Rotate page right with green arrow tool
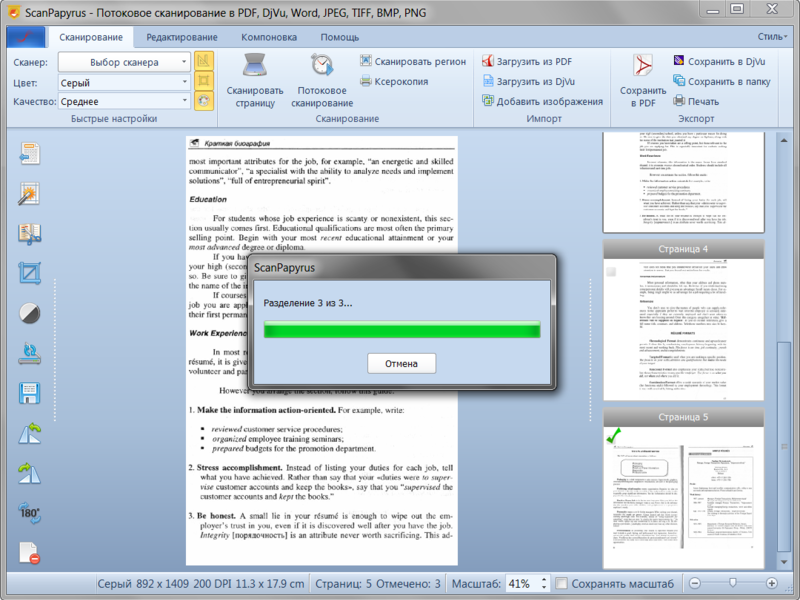Image resolution: width=800 pixels, height=600 pixels. (x=30, y=473)
